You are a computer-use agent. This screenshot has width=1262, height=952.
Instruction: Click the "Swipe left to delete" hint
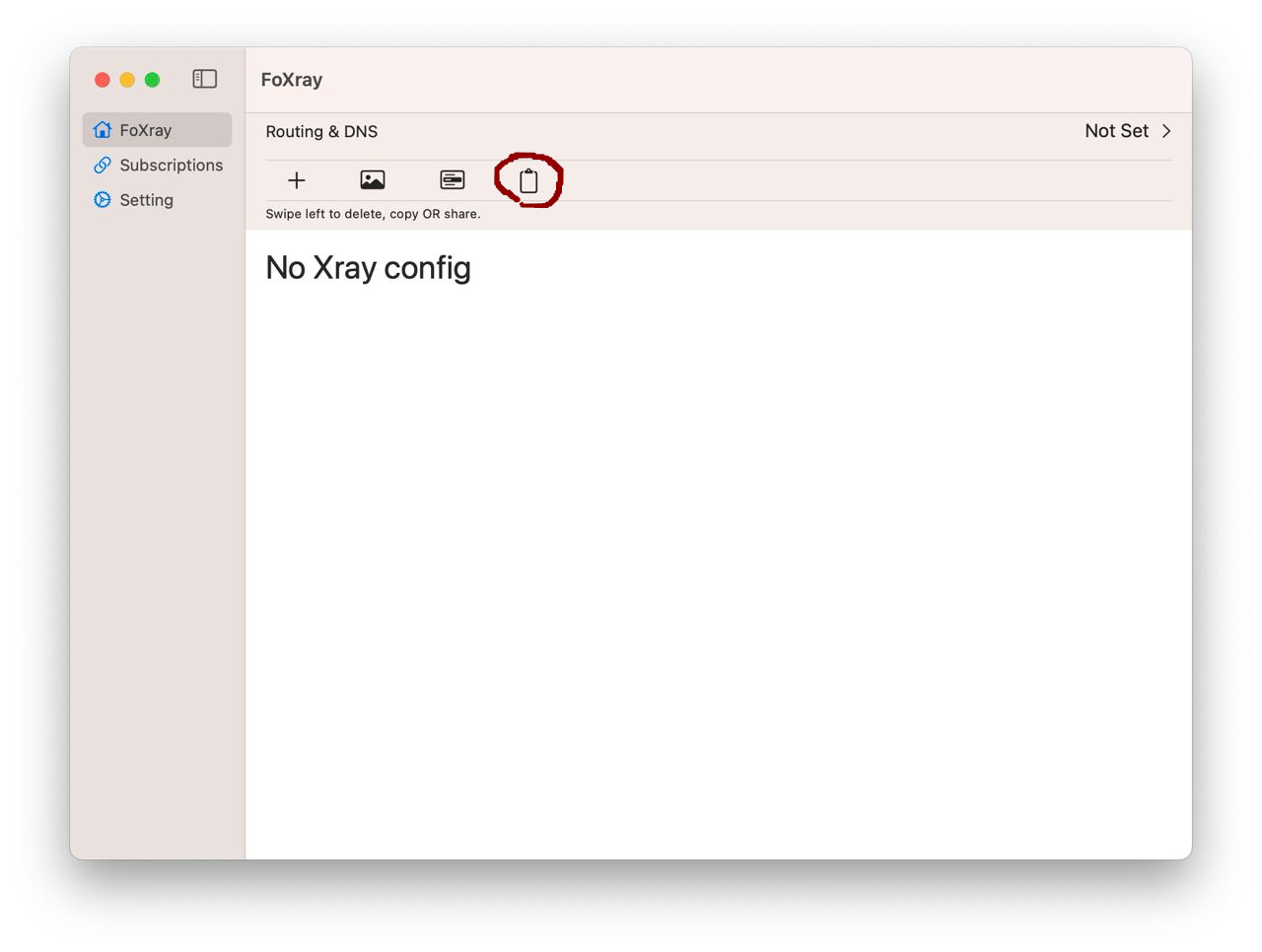pyautogui.click(x=373, y=214)
